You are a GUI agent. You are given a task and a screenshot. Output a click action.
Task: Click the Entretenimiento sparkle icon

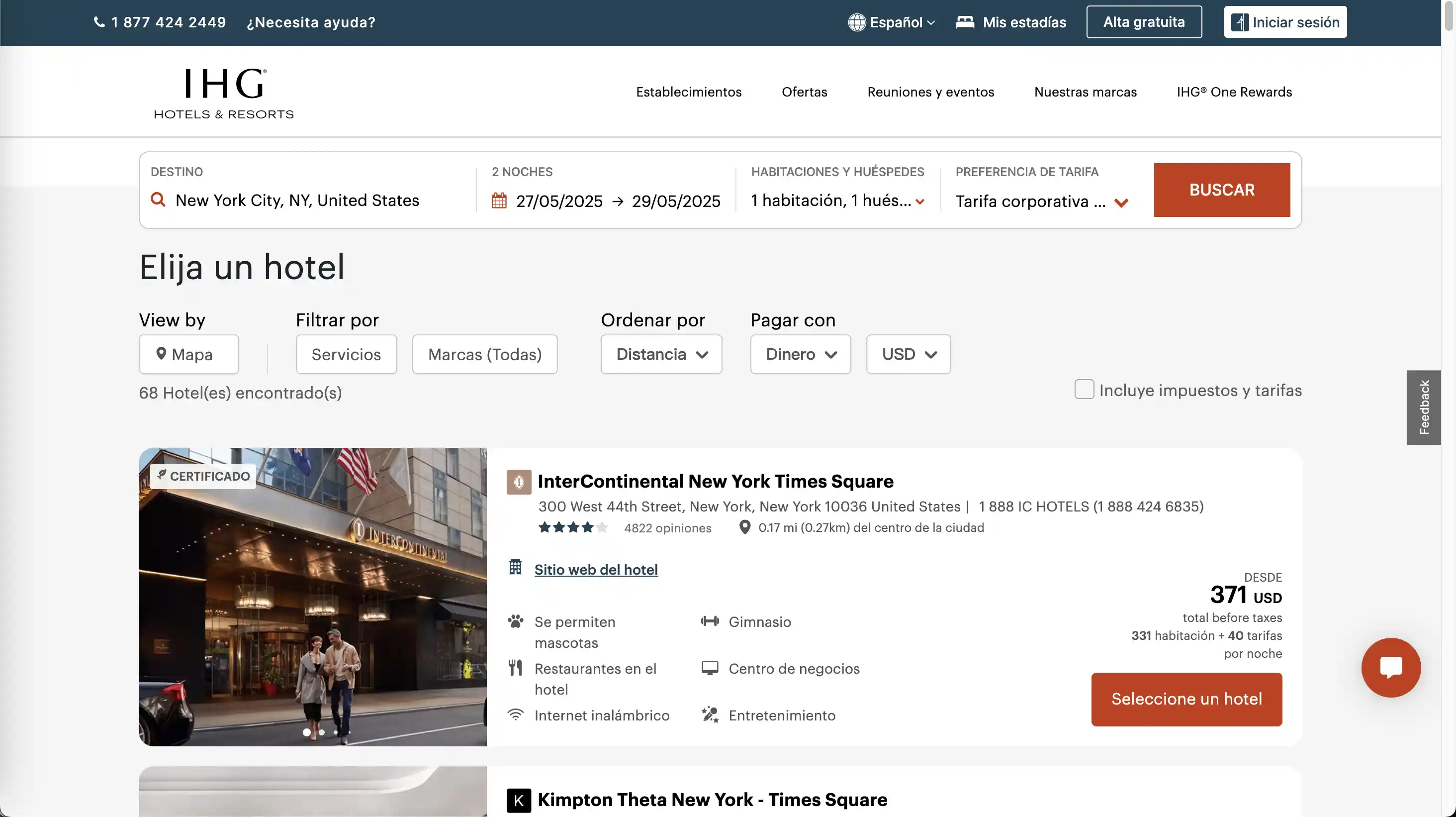point(710,715)
